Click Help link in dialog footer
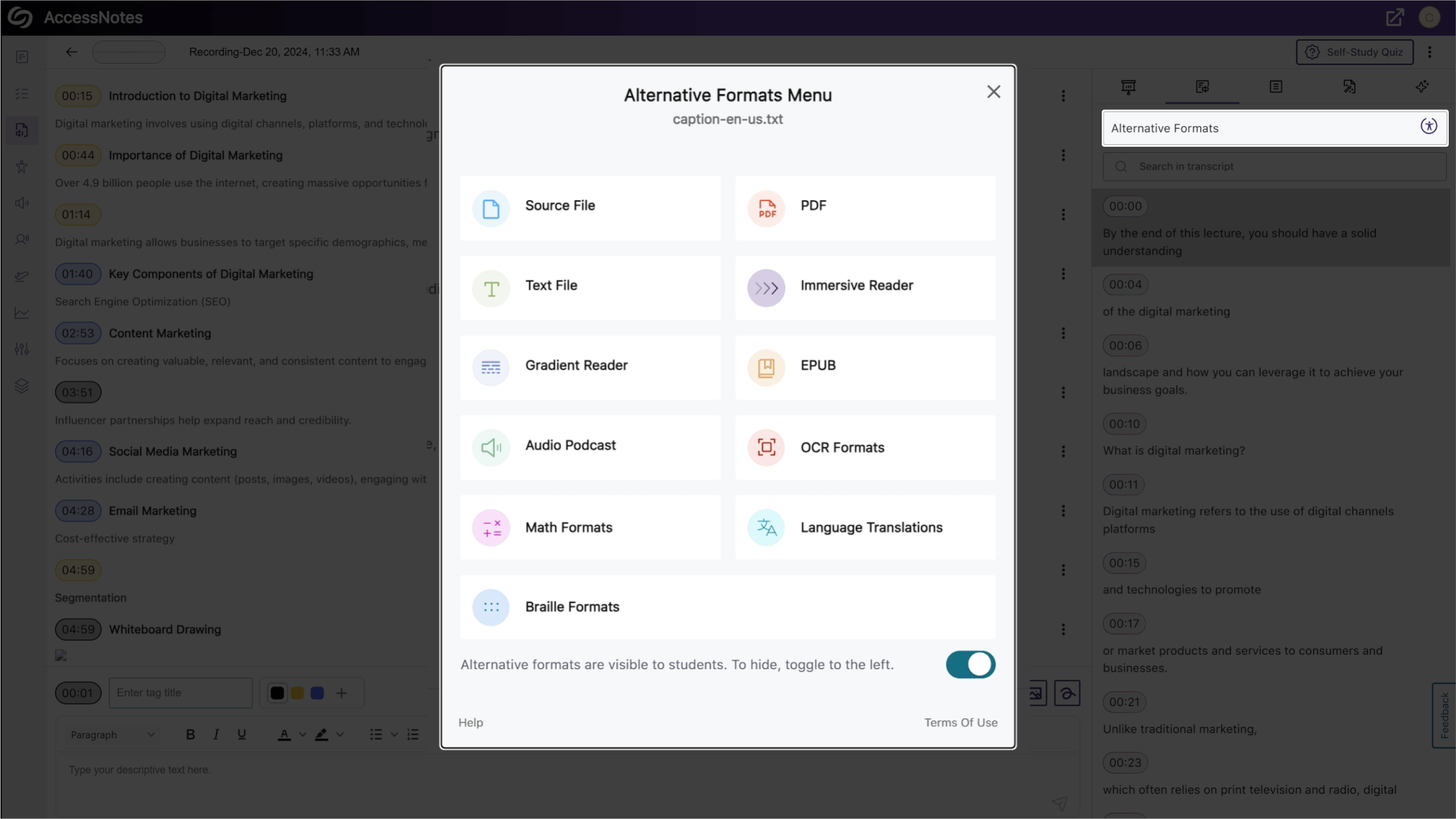The height and width of the screenshot is (819, 1456). pyautogui.click(x=471, y=722)
